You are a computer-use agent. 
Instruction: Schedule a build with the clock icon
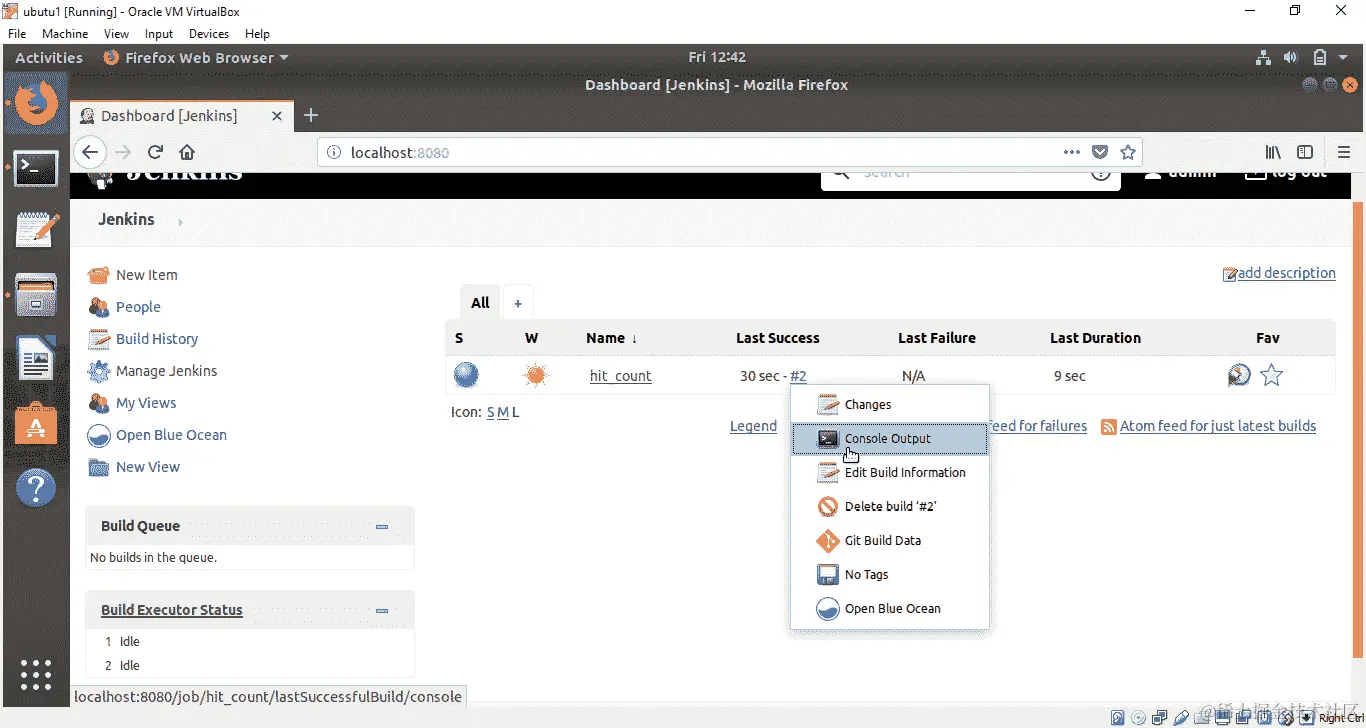[1239, 376]
